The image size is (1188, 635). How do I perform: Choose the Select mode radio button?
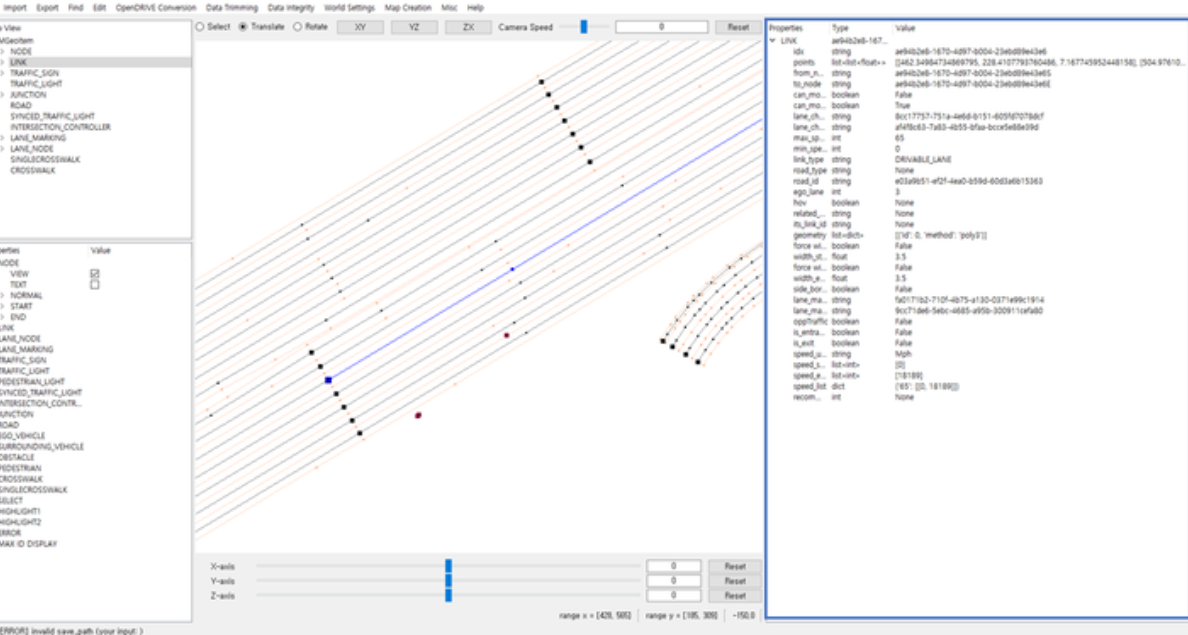pyautogui.click(x=200, y=27)
